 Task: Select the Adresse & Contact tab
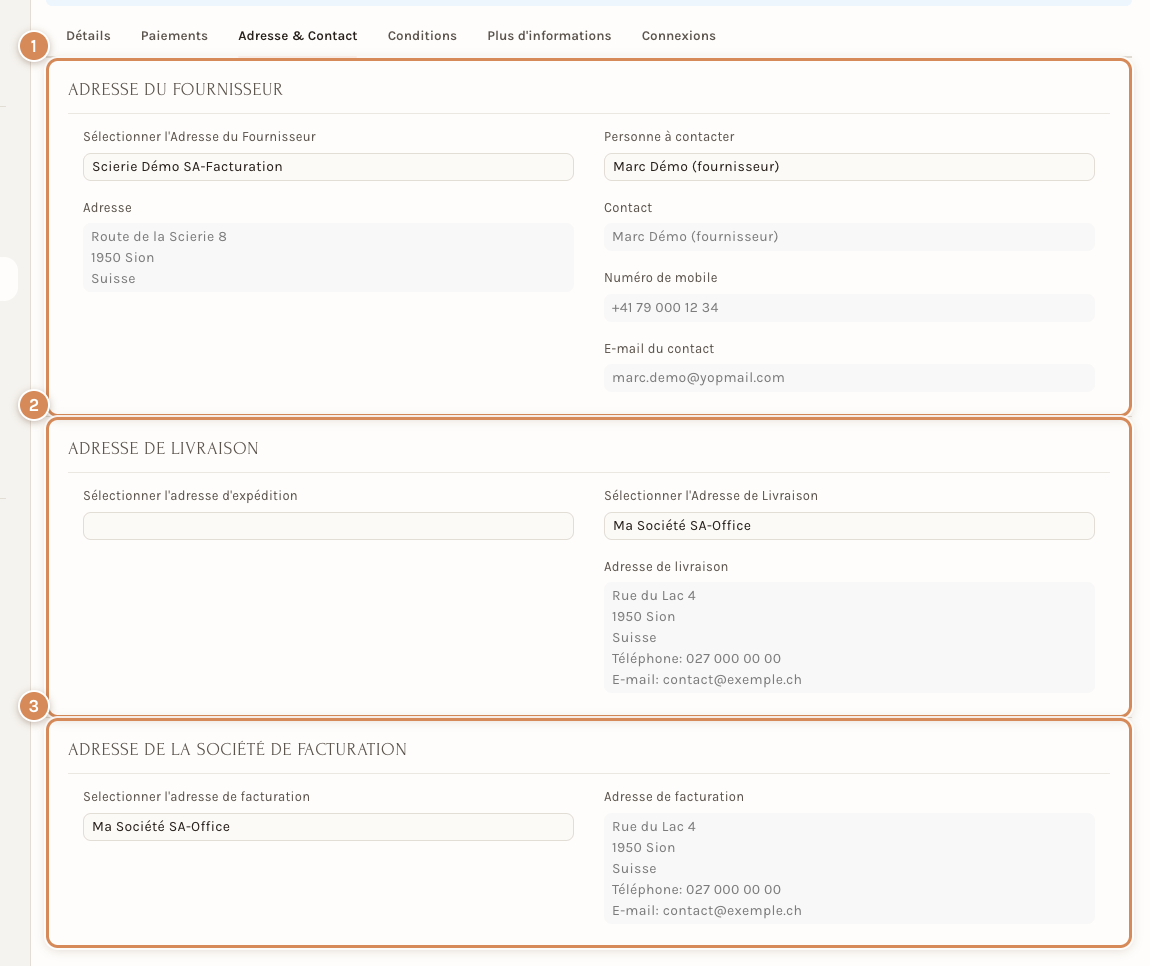click(x=298, y=35)
